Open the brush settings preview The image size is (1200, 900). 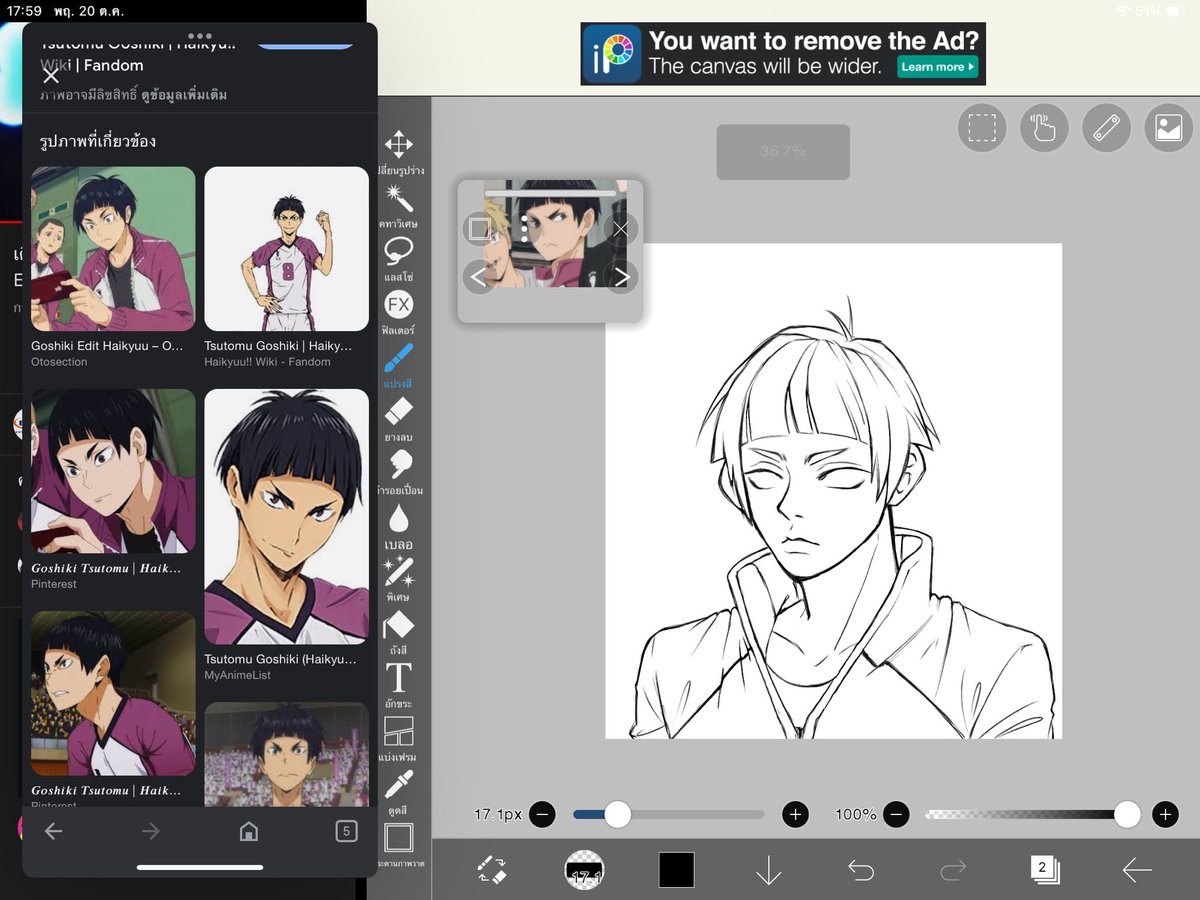[x=584, y=870]
